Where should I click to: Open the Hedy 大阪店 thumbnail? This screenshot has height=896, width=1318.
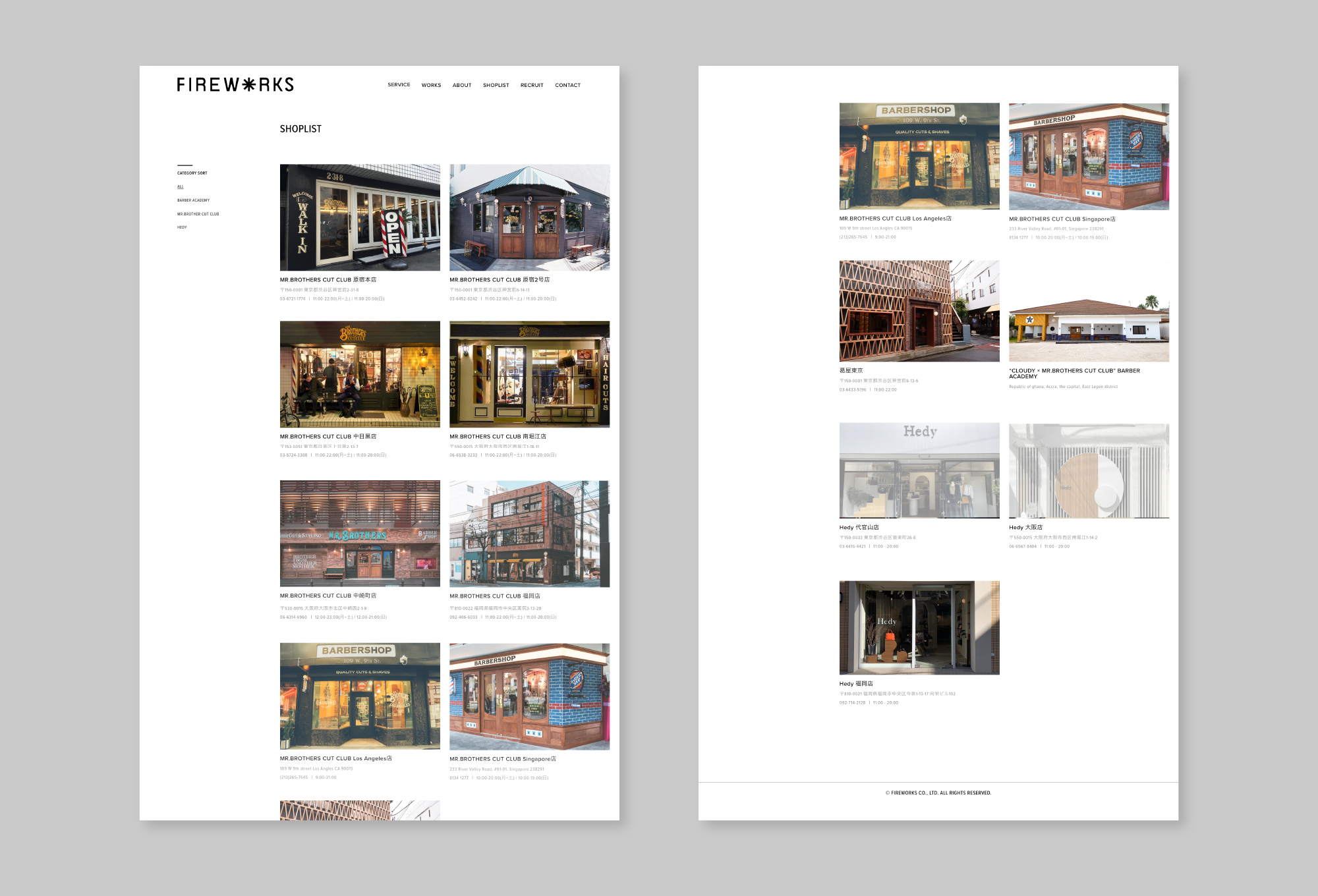click(1089, 470)
